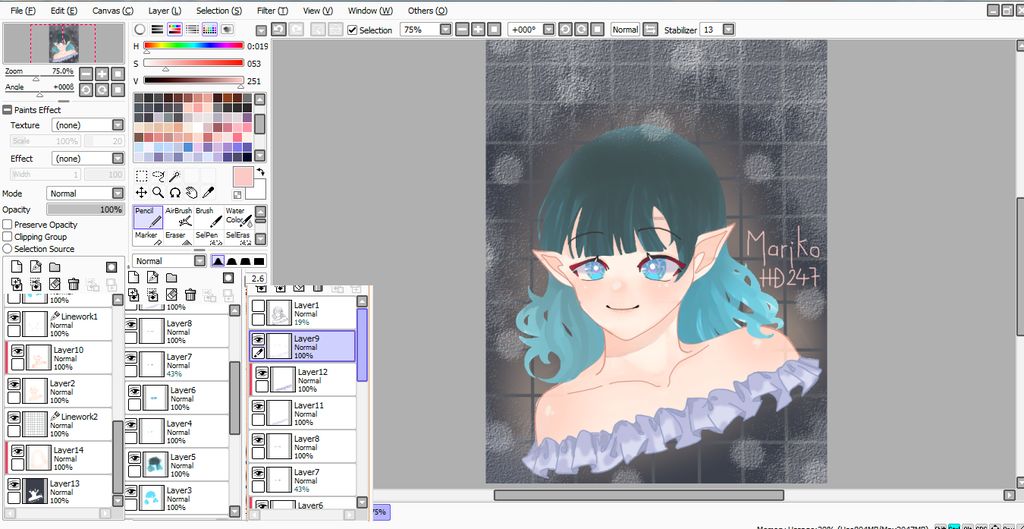
Task: Enable Selection Source option
Action: (x=8, y=249)
